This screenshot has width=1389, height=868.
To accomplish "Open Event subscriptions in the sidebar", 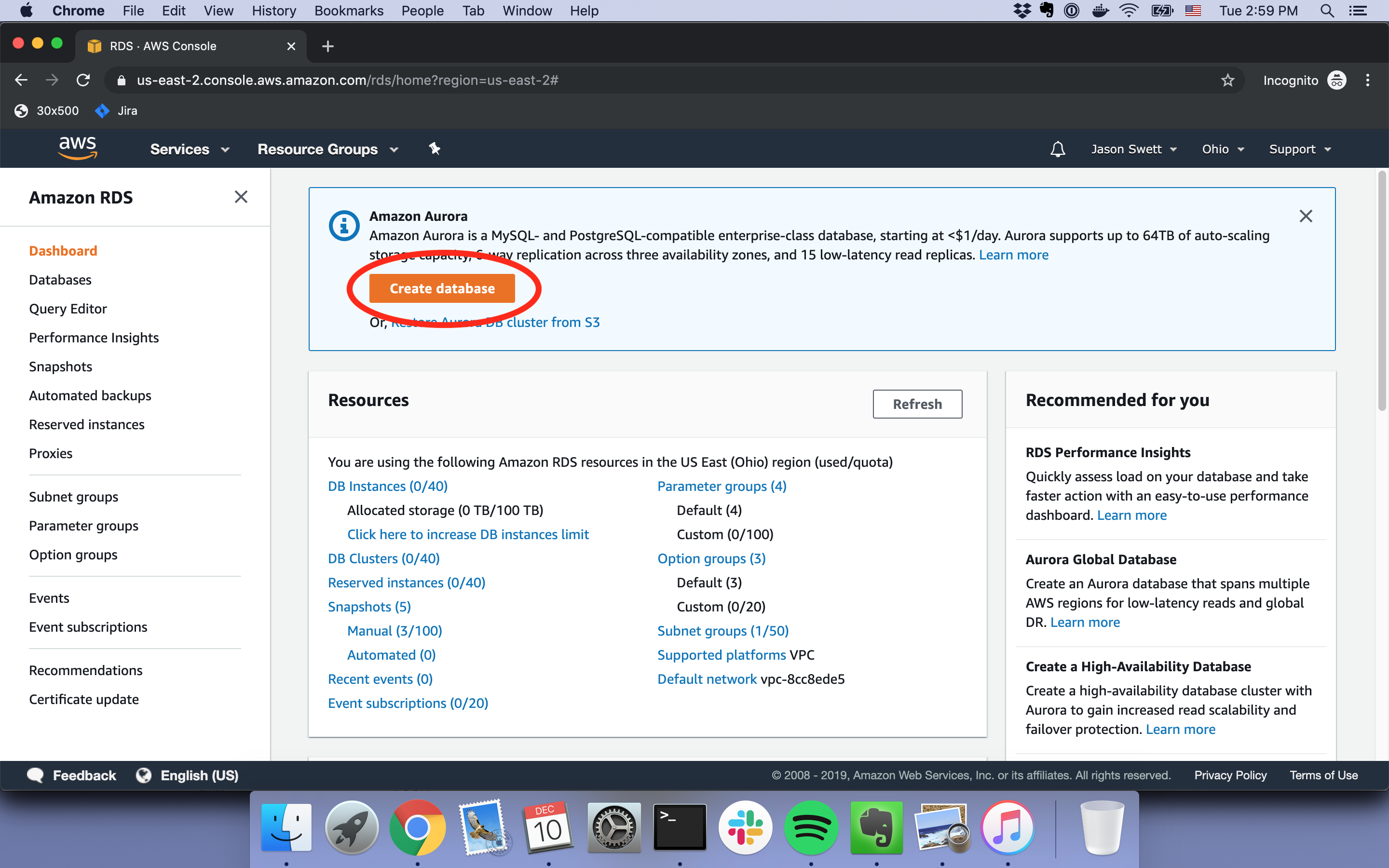I will pos(88,626).
